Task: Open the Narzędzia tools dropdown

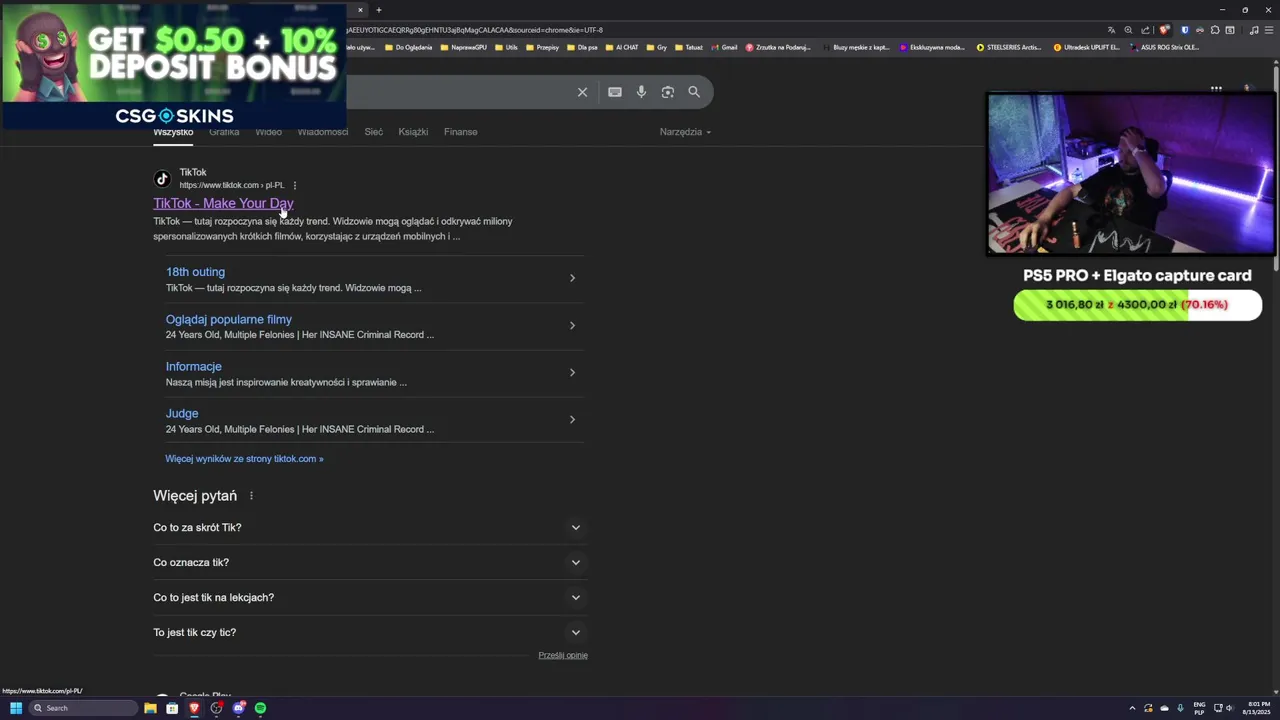Action: coord(685,132)
